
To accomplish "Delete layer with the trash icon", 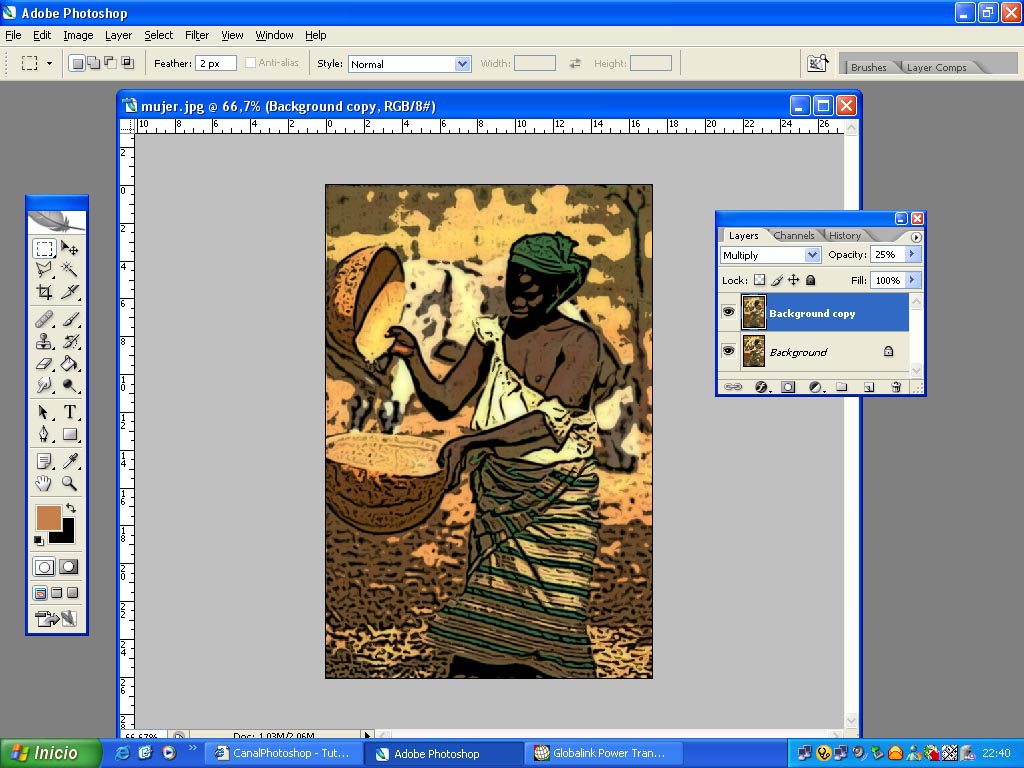I will pos(896,387).
